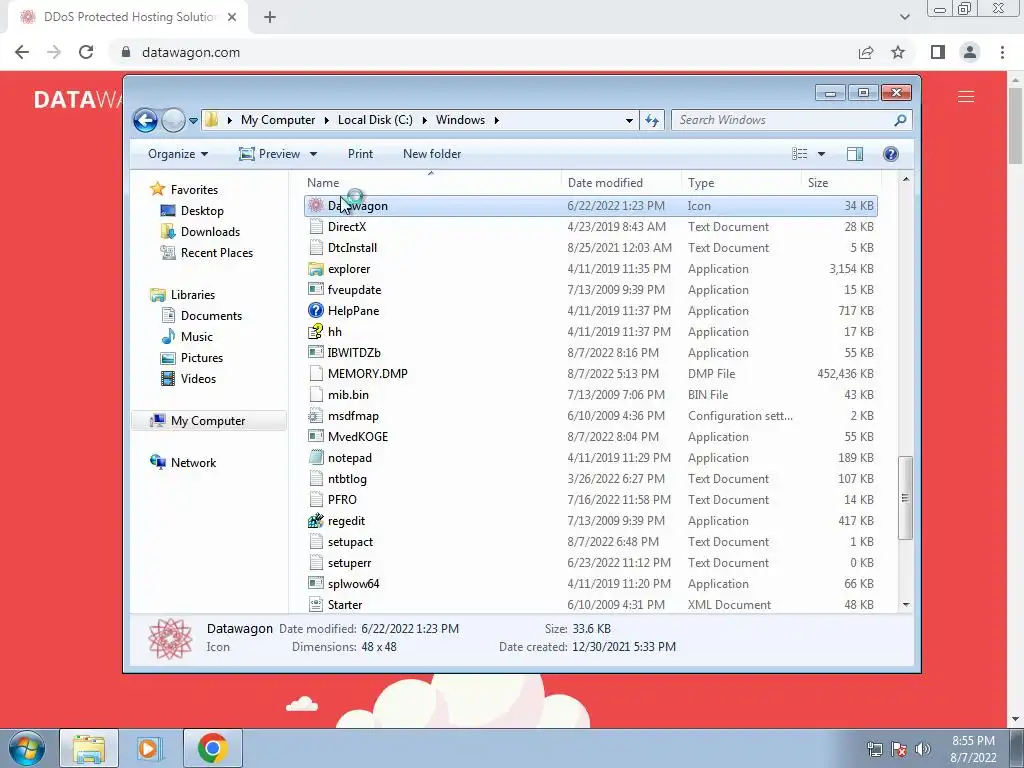This screenshot has width=1024, height=768.
Task: Click Local Disk (C:) breadcrumb segment
Action: (x=375, y=120)
